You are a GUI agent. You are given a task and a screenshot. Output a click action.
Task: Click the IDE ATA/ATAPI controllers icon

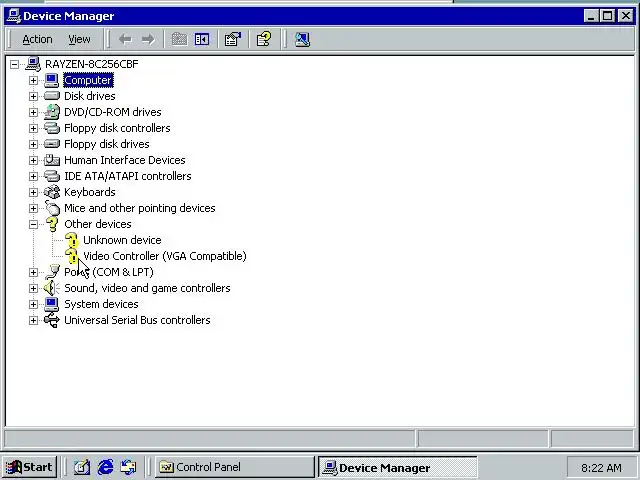pyautogui.click(x=52, y=176)
